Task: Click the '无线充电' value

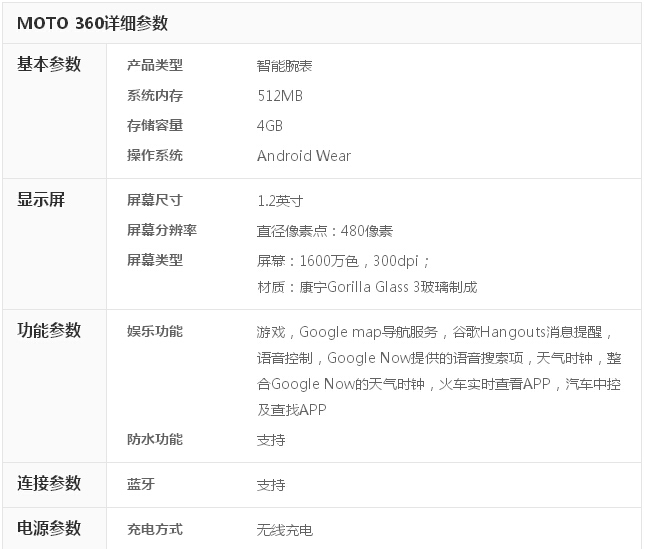Action: pyautogui.click(x=285, y=530)
